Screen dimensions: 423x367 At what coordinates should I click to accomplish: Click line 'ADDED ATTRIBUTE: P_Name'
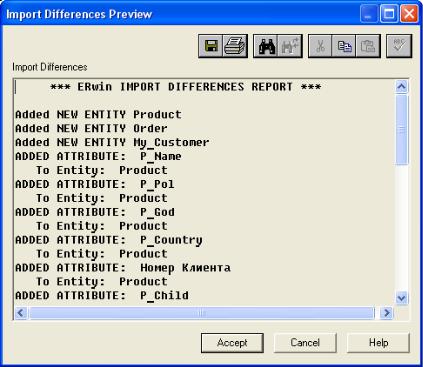tap(98, 157)
